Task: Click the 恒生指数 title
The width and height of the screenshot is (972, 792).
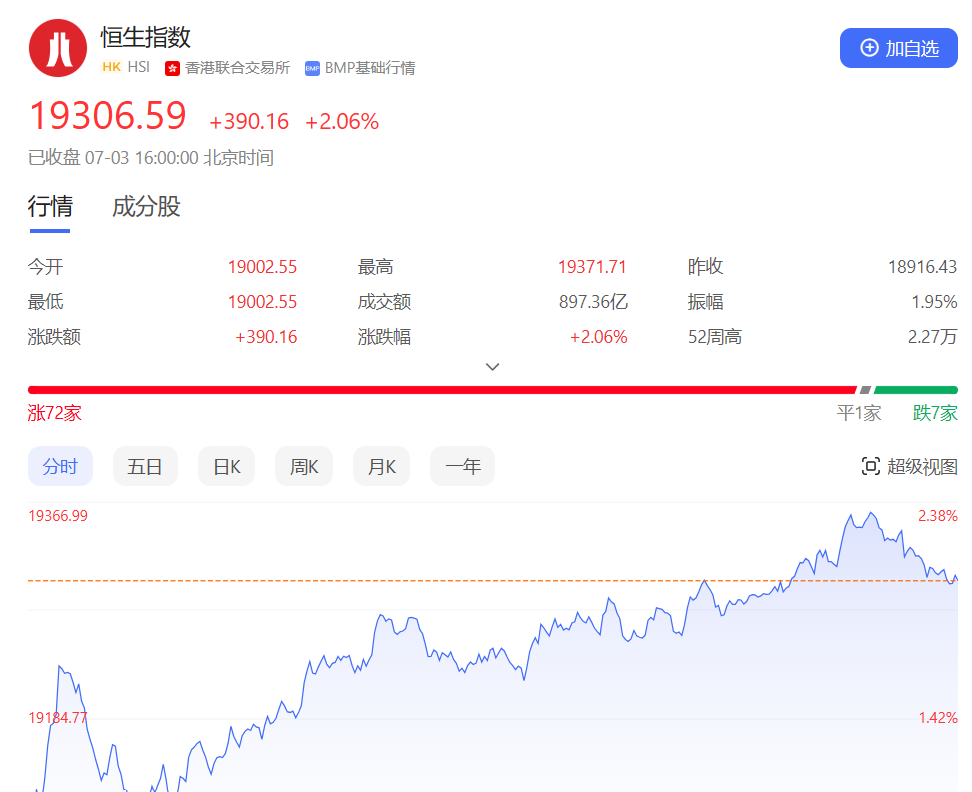Action: pos(146,37)
